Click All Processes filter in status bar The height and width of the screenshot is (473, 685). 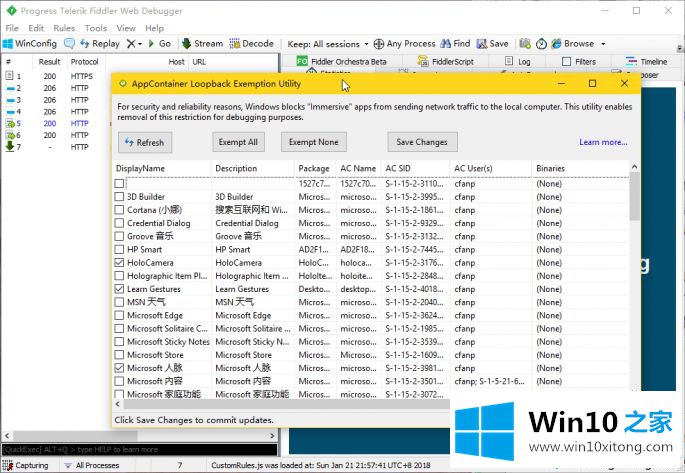(x=91, y=466)
